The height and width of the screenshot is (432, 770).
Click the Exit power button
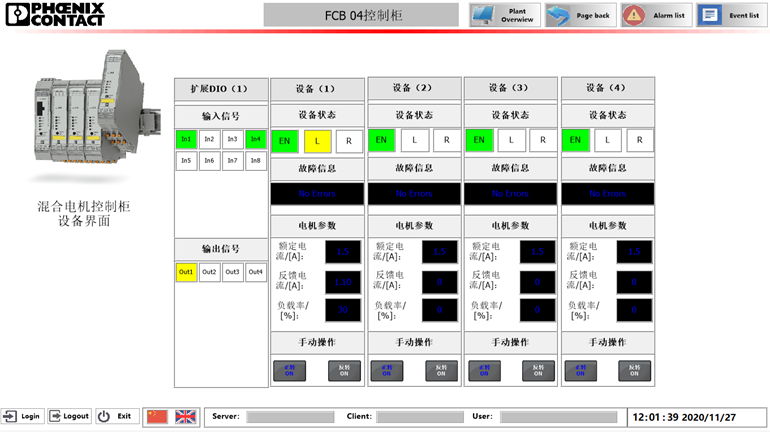(x=116, y=416)
